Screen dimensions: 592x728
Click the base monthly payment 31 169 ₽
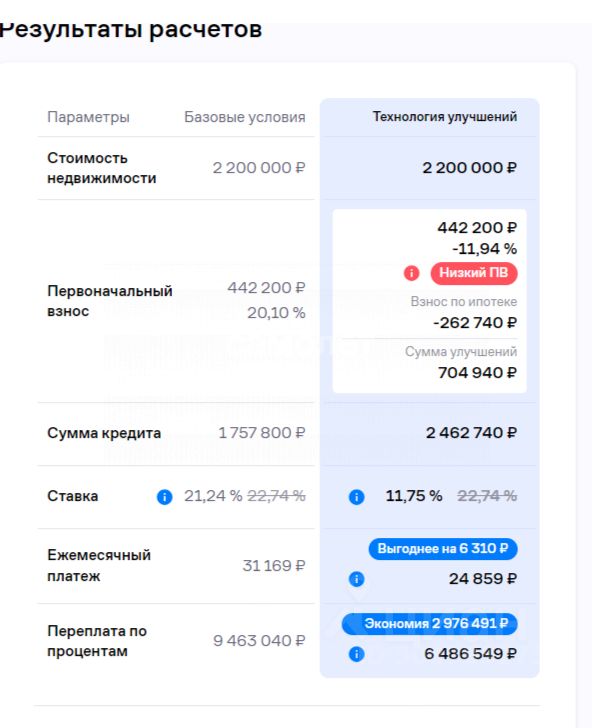(274, 566)
